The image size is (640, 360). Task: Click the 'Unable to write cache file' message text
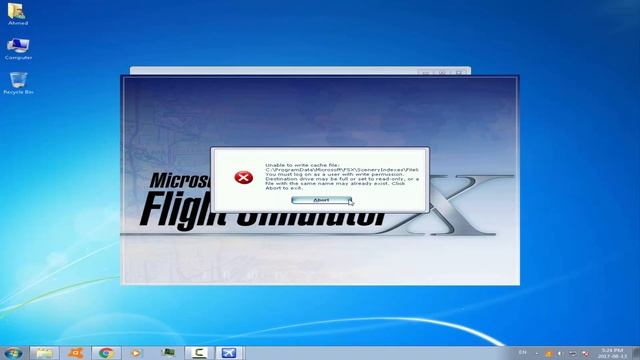coord(342,176)
